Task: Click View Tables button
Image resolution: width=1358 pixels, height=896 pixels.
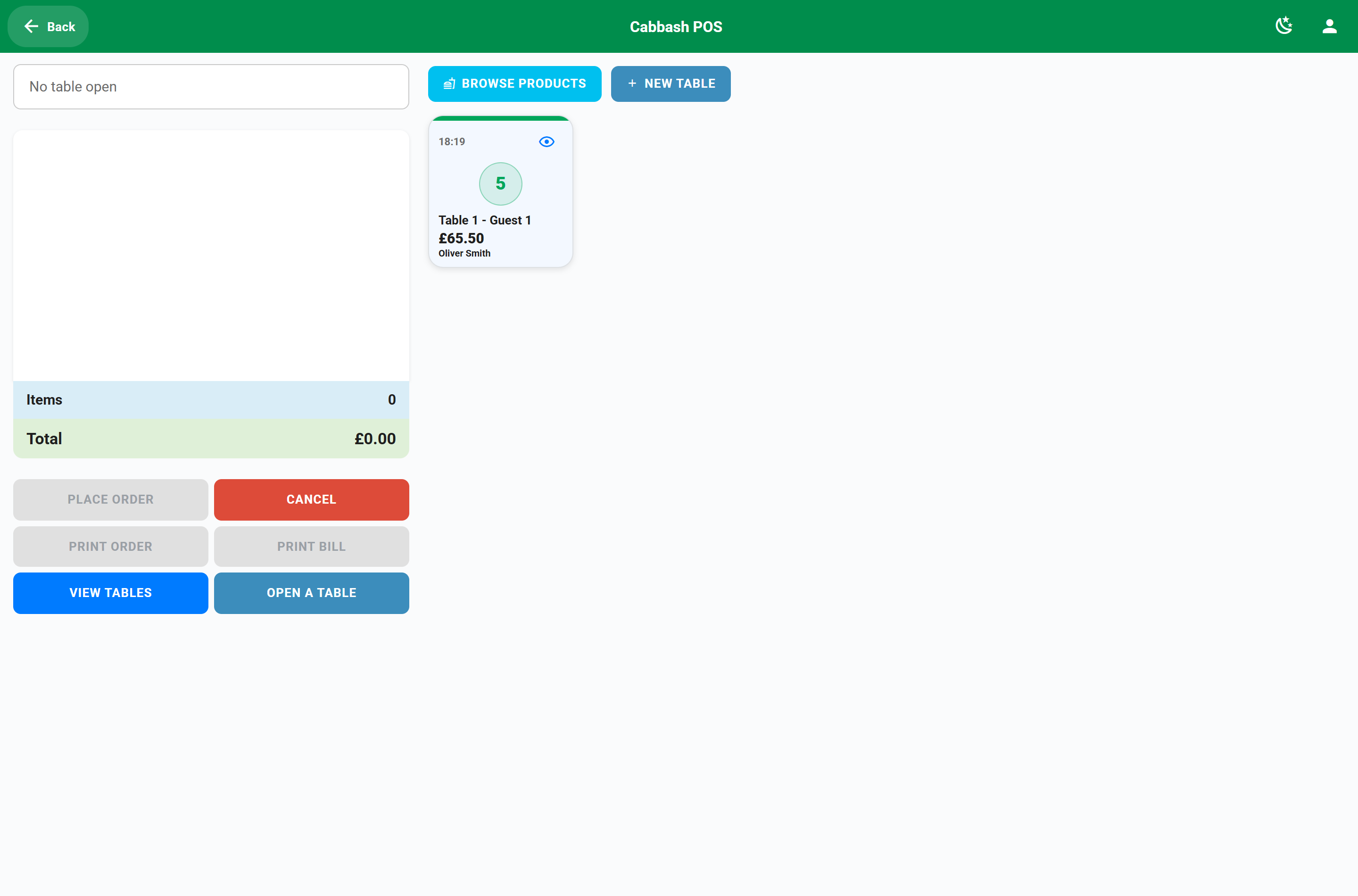Action: (111, 593)
